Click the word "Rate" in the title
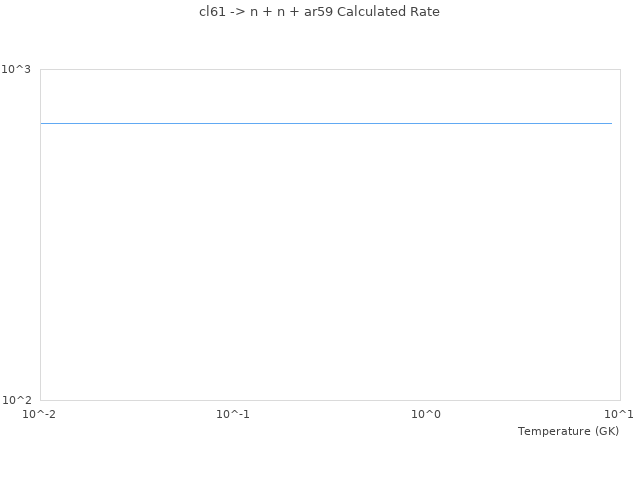640x480 pixels. coord(424,12)
